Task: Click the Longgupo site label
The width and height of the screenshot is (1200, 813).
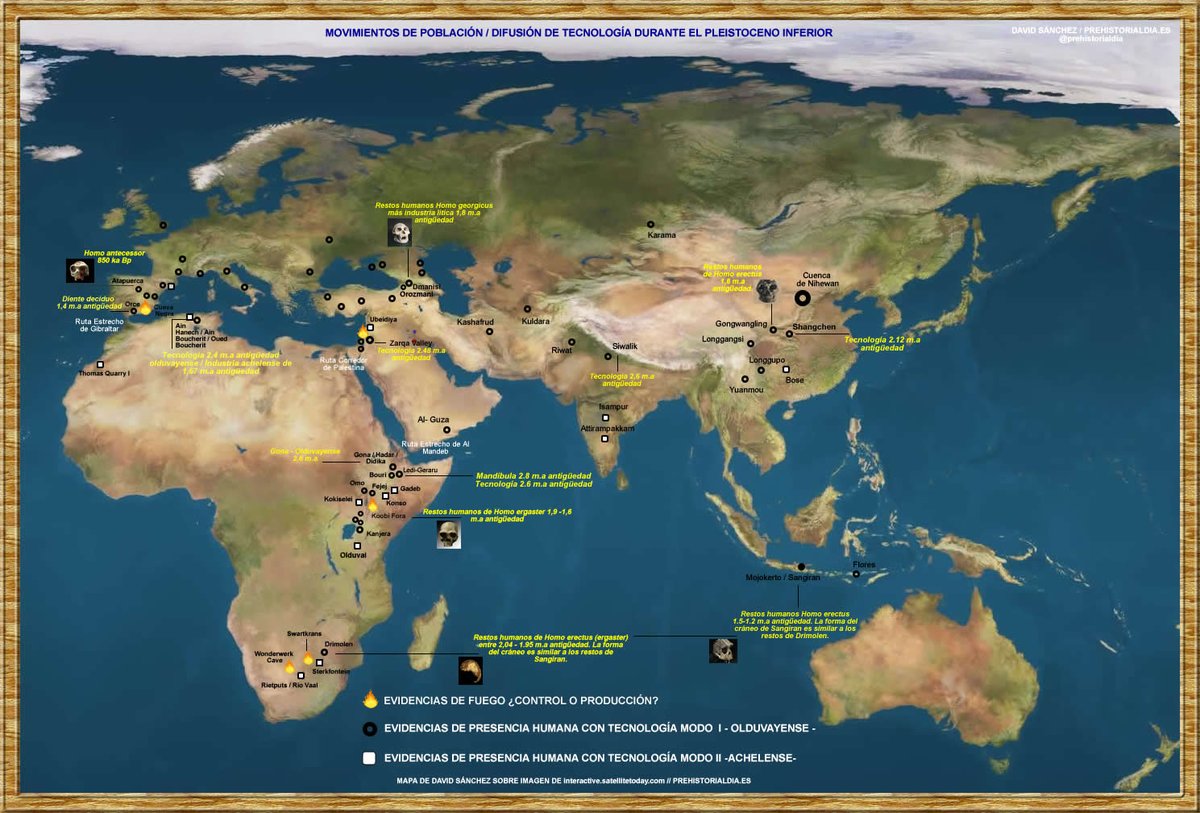Action: pos(766,360)
